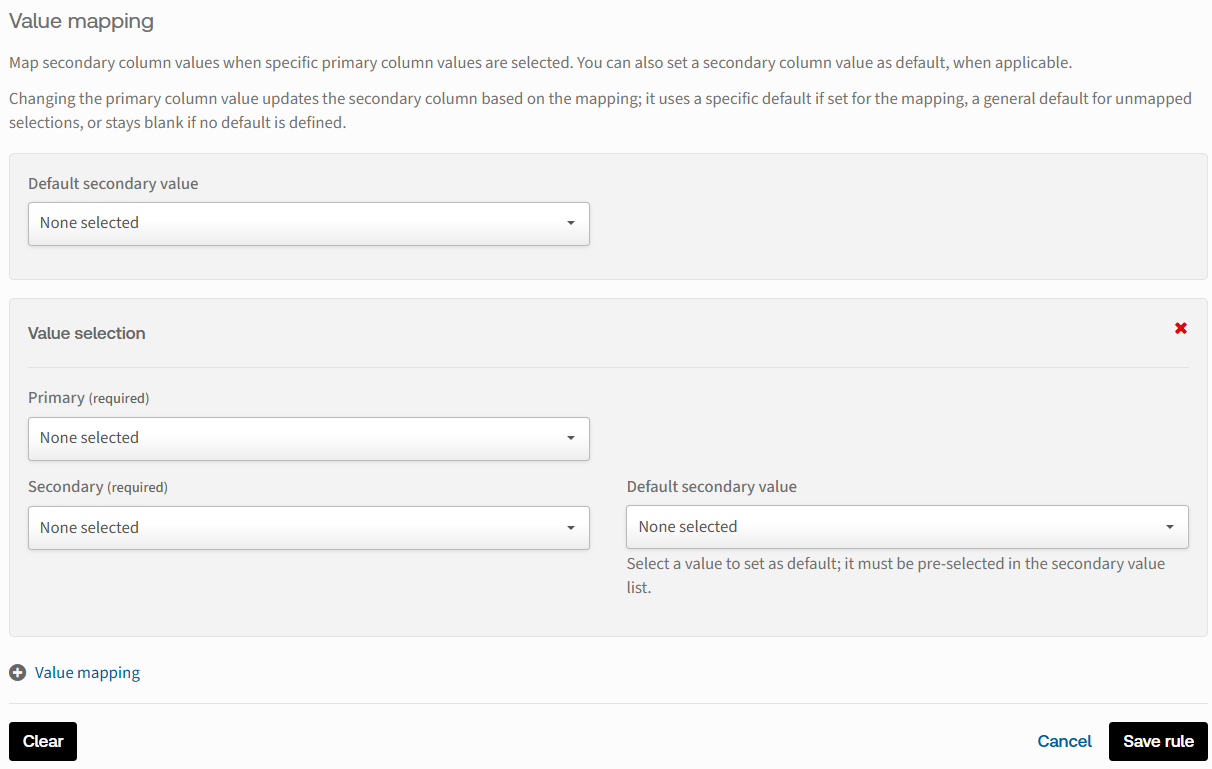Image resolution: width=1212 pixels, height=769 pixels.
Task: Open Default secondary value dropdown beside Secondary
Action: (x=906, y=527)
